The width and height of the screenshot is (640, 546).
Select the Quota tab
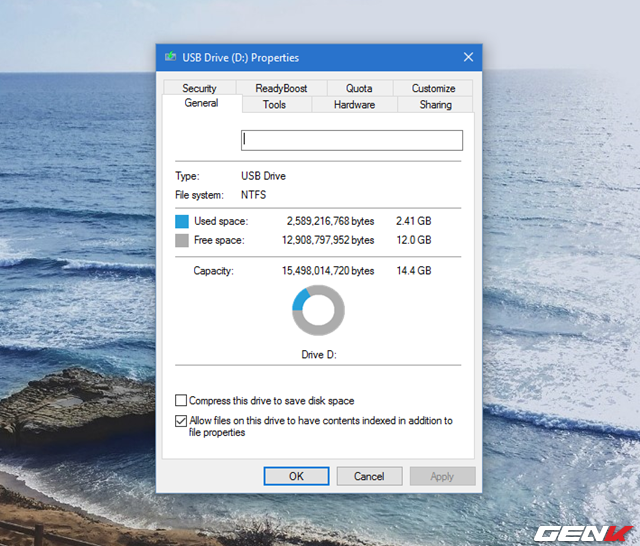[x=358, y=88]
